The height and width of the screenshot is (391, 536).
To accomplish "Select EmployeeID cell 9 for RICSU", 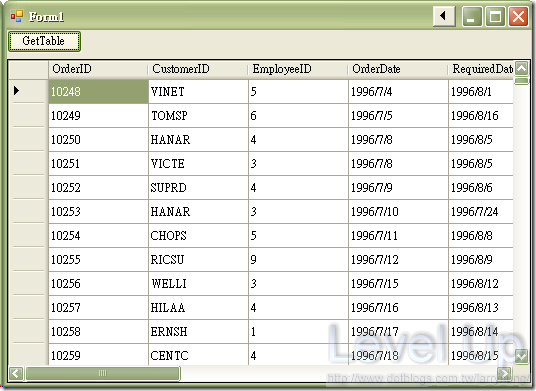I will tap(298, 259).
